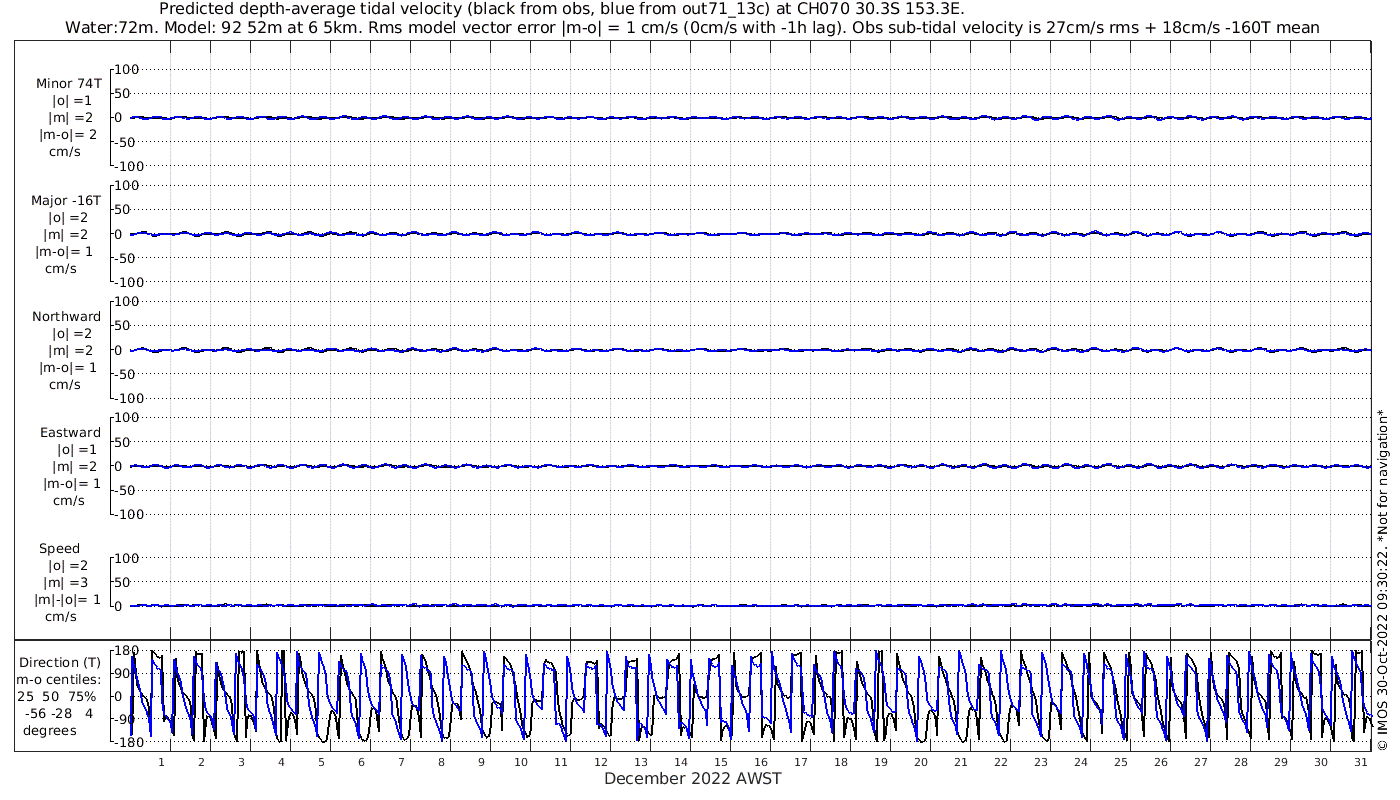The height and width of the screenshot is (800, 1400).
Task: Click "|m| =3" under Speed
Action: click(64, 583)
